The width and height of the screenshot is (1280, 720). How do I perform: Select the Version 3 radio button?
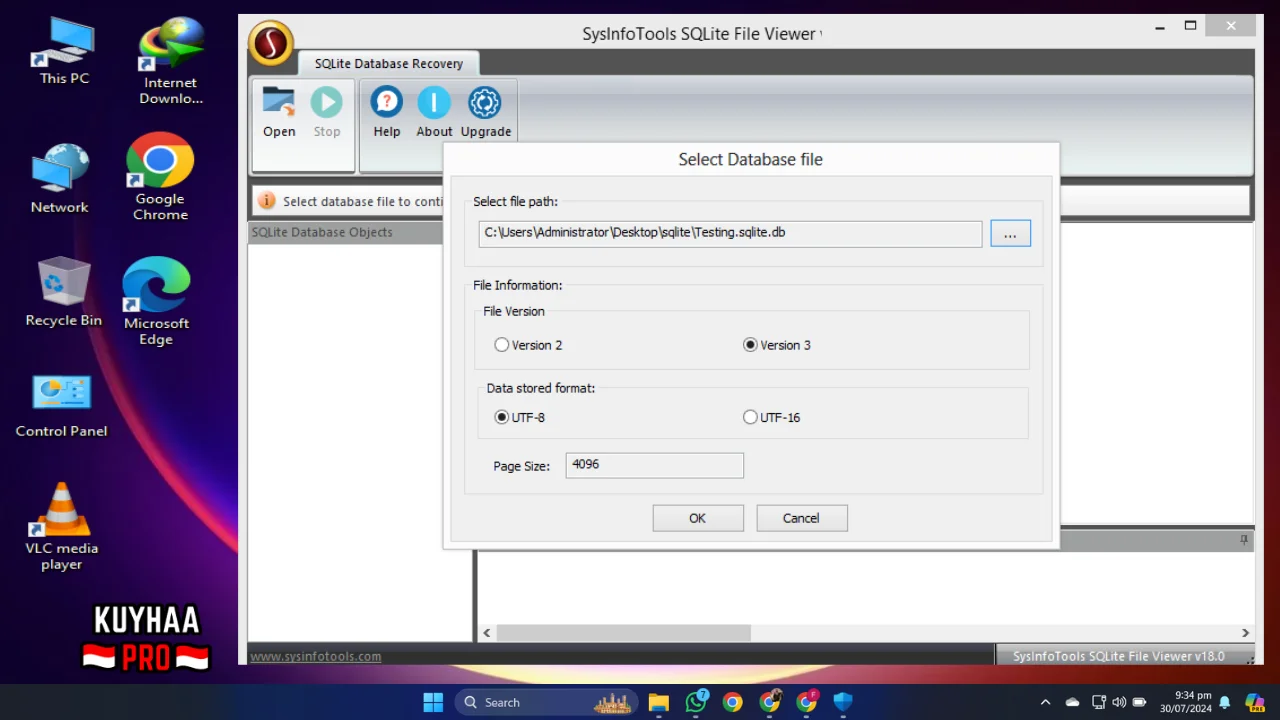tap(750, 345)
